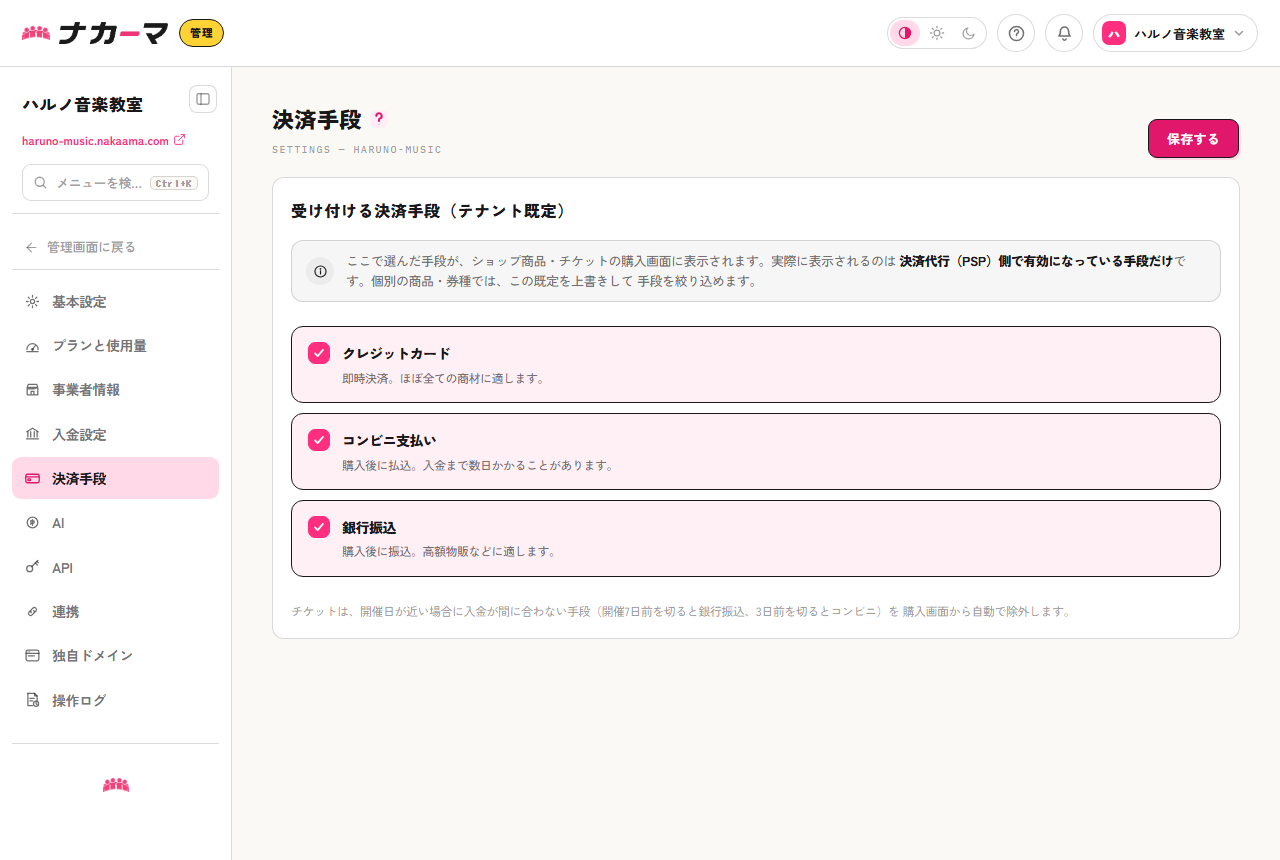Screen dimensions: 1280x860
Task: Click the back arrow icon in sidebar
Action: point(31,247)
